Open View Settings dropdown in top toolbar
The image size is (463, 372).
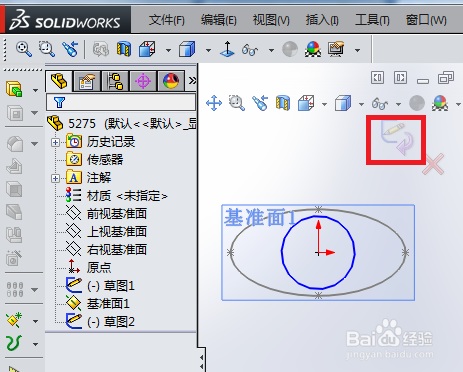(357, 51)
